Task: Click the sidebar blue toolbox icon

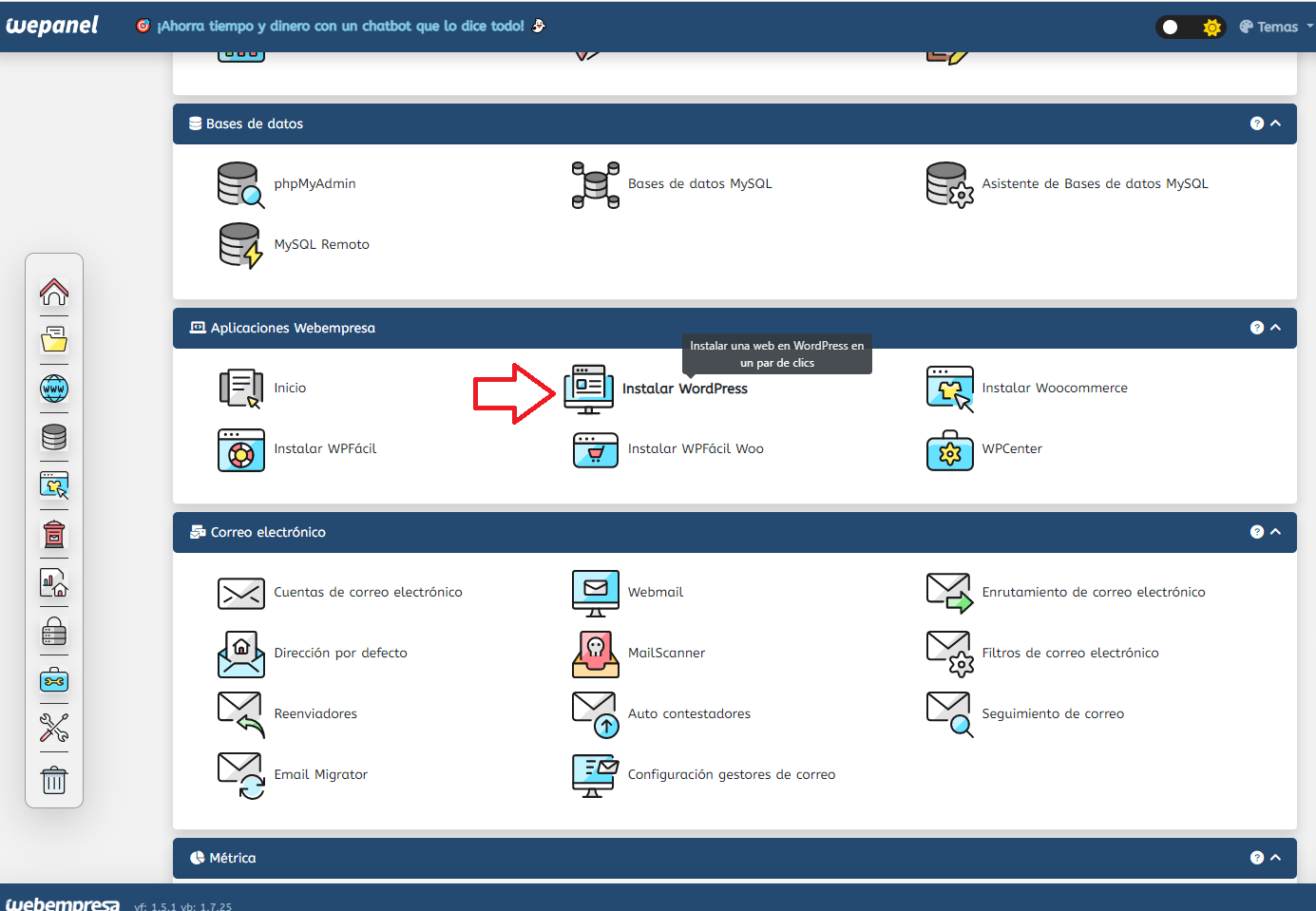Action: 54,680
